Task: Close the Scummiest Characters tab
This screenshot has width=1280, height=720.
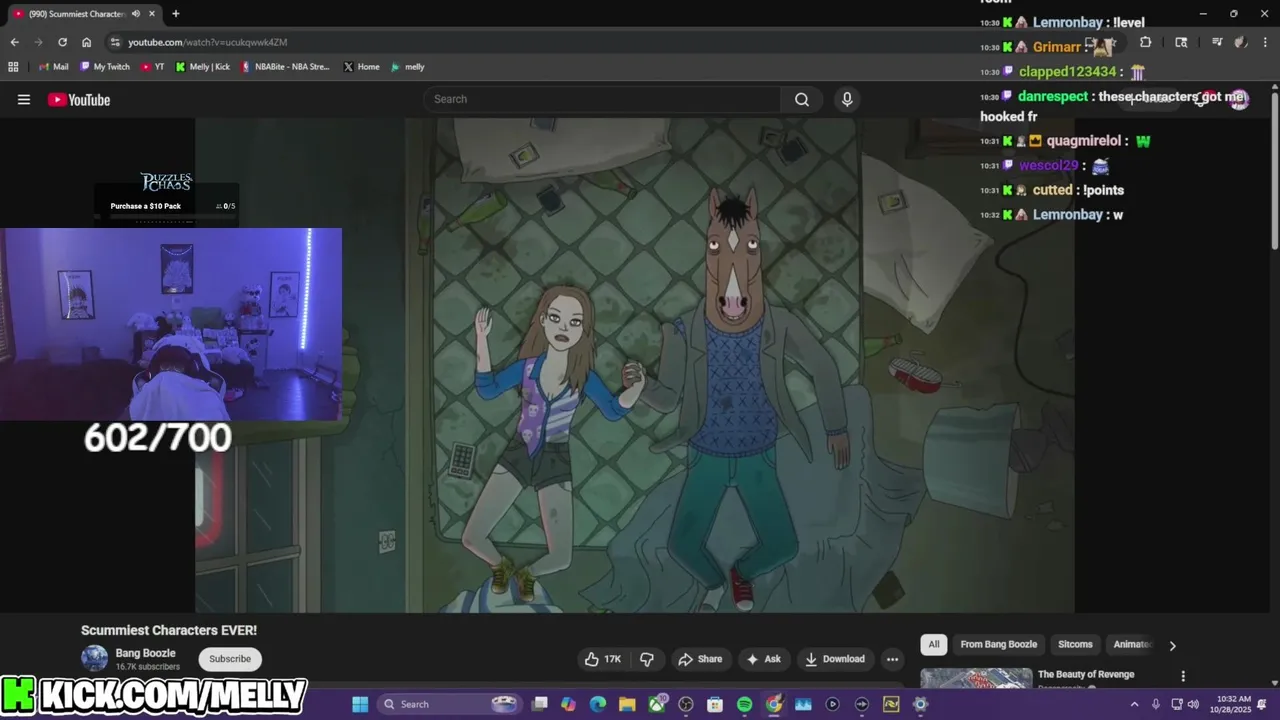Action: click(x=152, y=14)
